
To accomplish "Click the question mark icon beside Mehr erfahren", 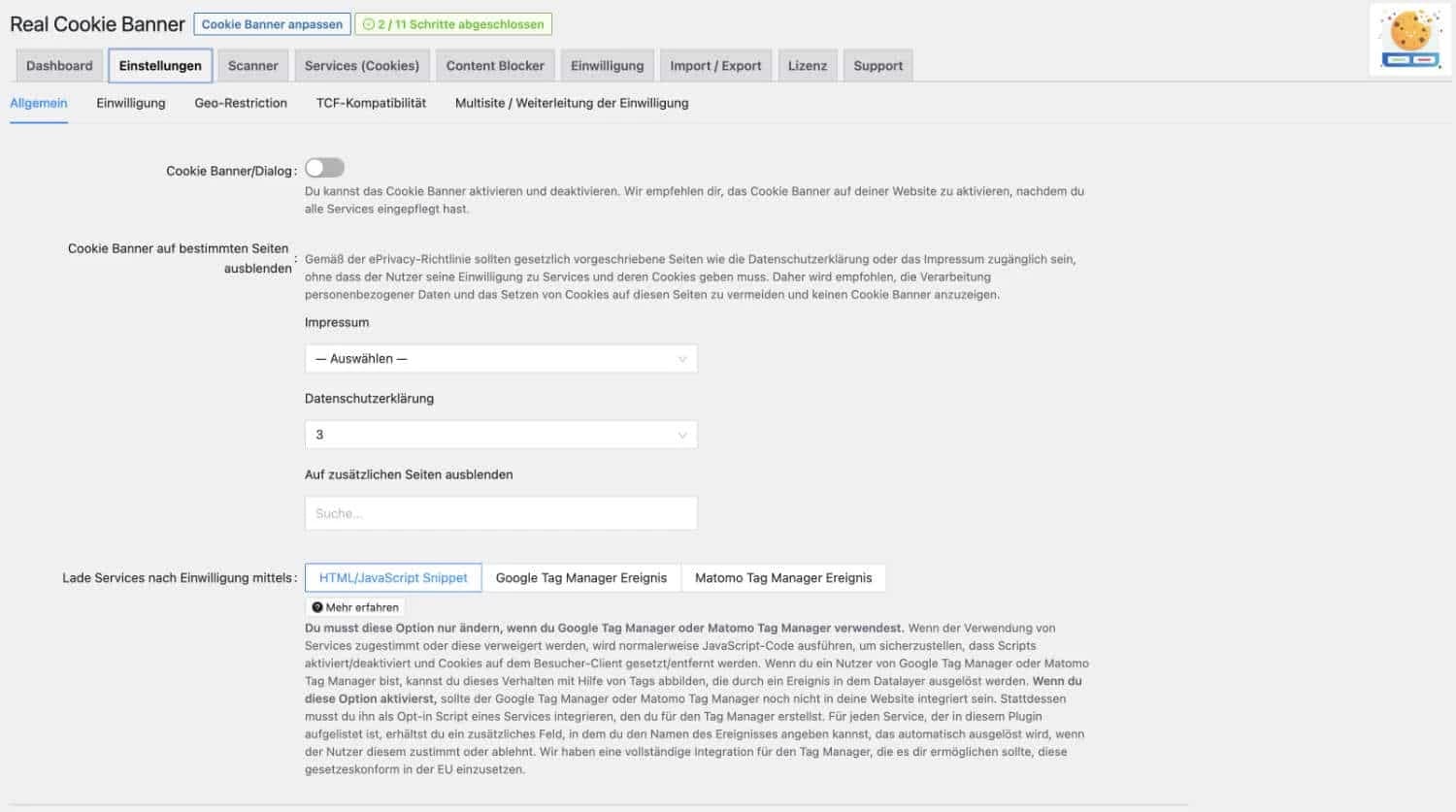I will (317, 607).
